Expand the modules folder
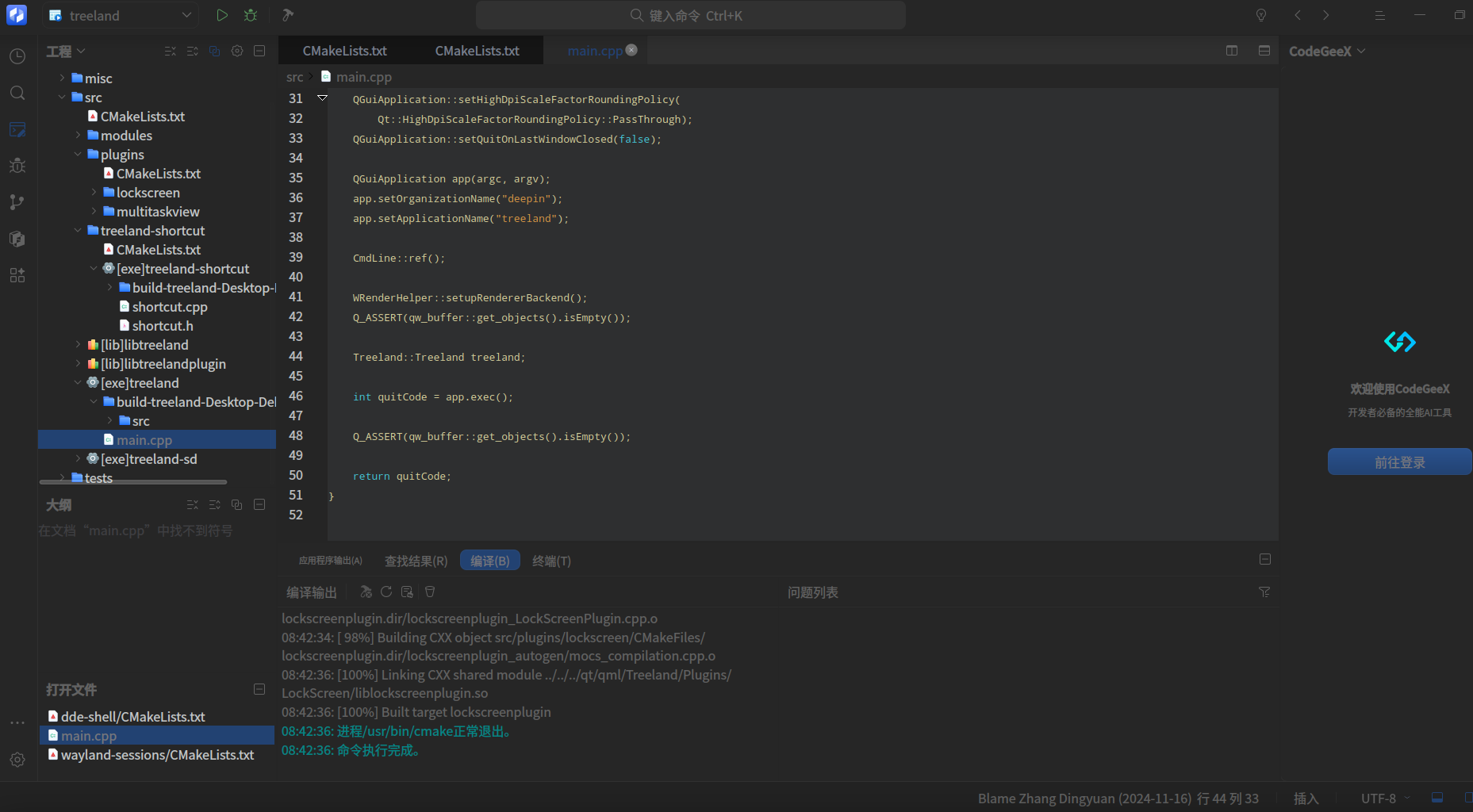Viewport: 1473px width, 812px height. [78, 135]
